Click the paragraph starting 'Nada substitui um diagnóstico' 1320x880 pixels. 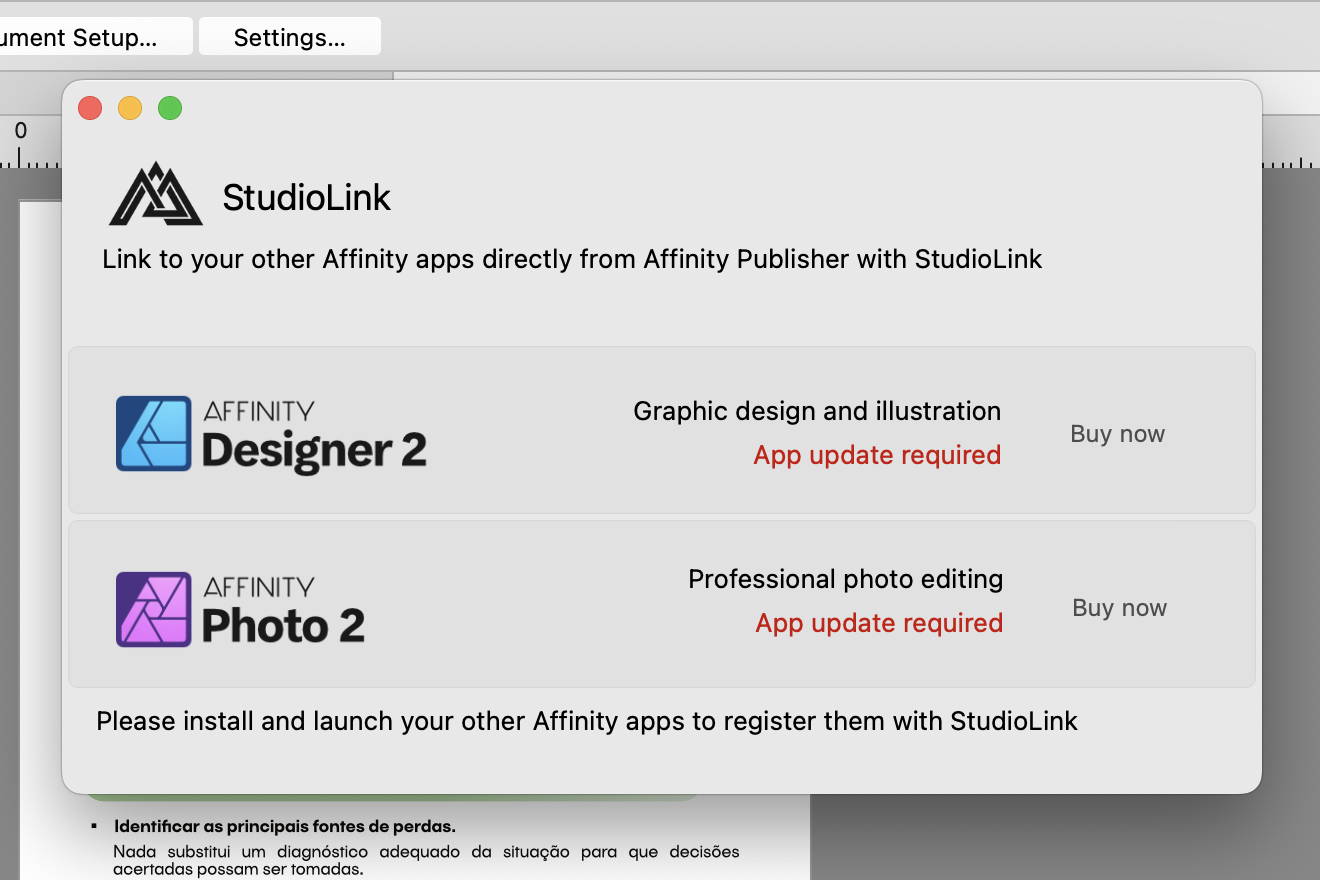pos(426,861)
